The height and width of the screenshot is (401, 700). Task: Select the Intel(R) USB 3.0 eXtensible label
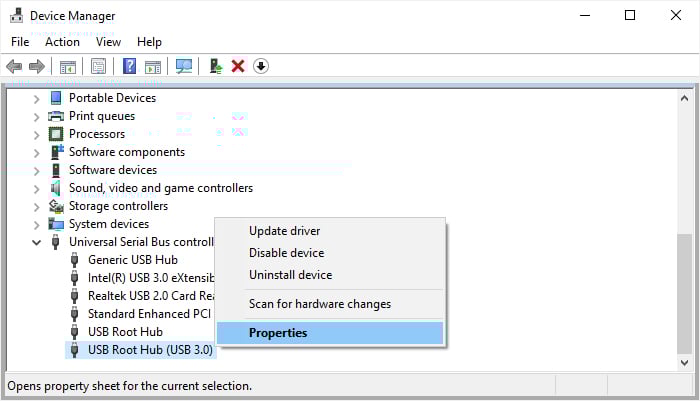click(151, 278)
